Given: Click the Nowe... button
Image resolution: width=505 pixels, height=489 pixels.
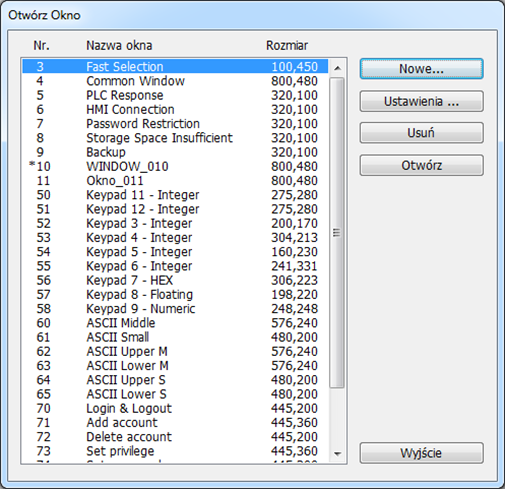Looking at the screenshot, I should point(421,69).
